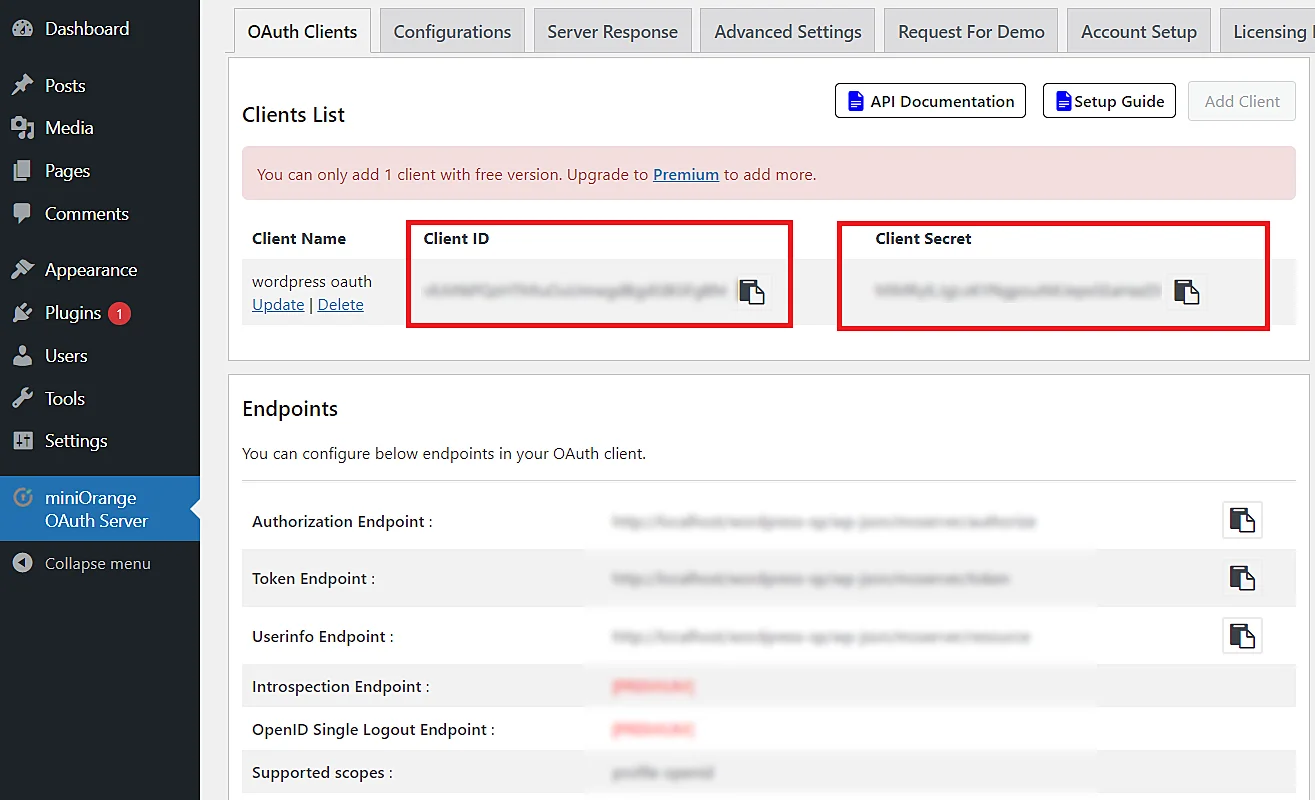Copy the Authorization Endpoint URL
This screenshot has height=800, width=1315.
click(1241, 520)
